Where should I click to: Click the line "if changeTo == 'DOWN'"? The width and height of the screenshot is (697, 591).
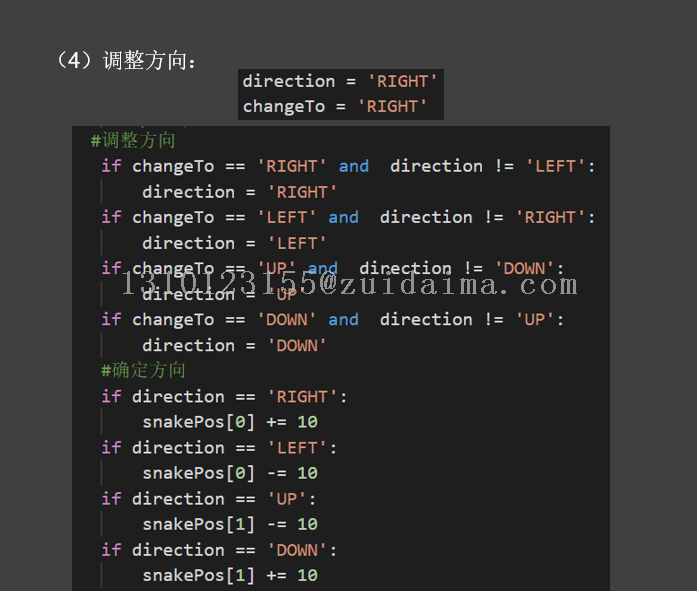(x=332, y=320)
